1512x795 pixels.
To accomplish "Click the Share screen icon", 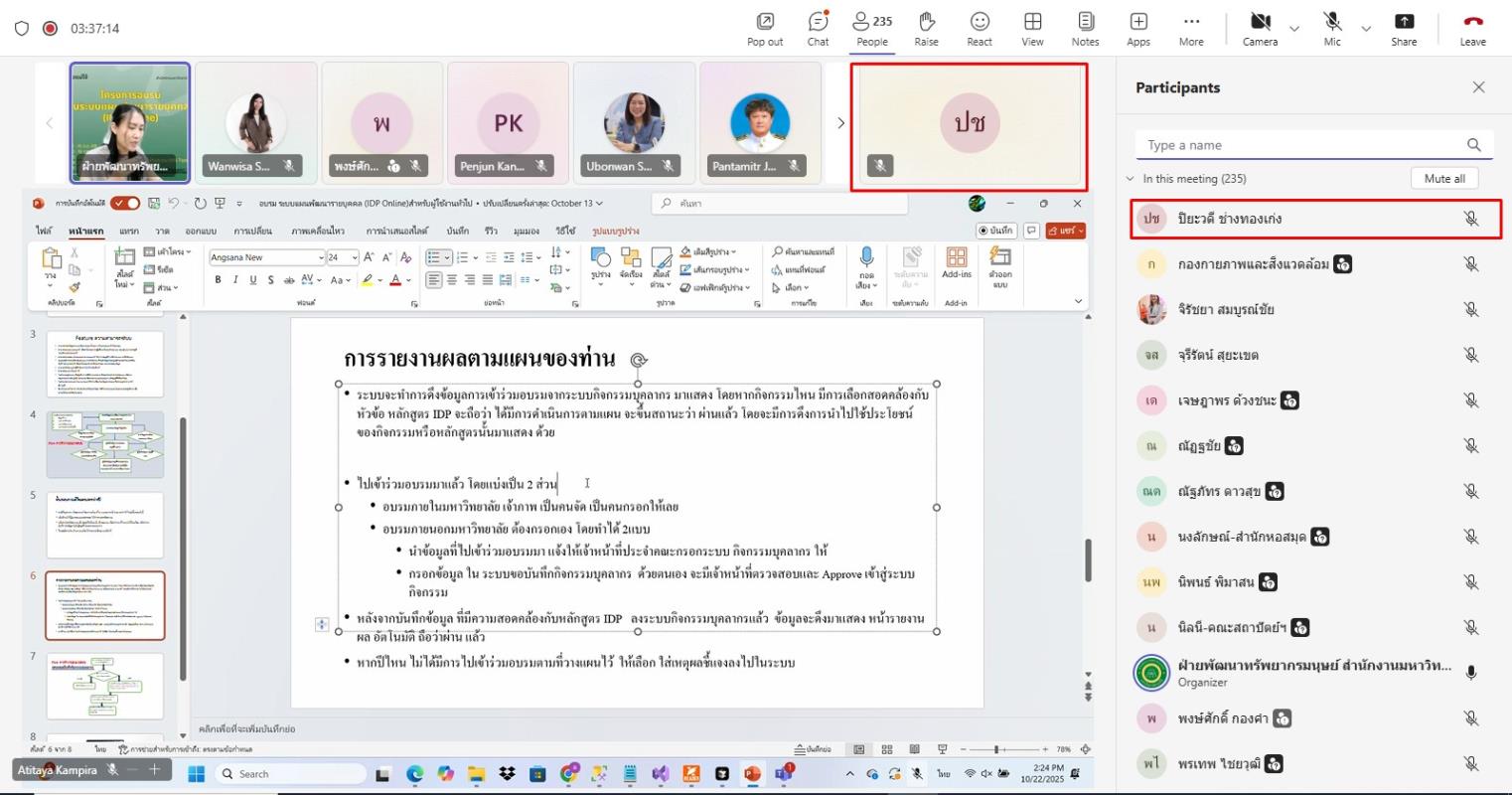I will click(1403, 28).
